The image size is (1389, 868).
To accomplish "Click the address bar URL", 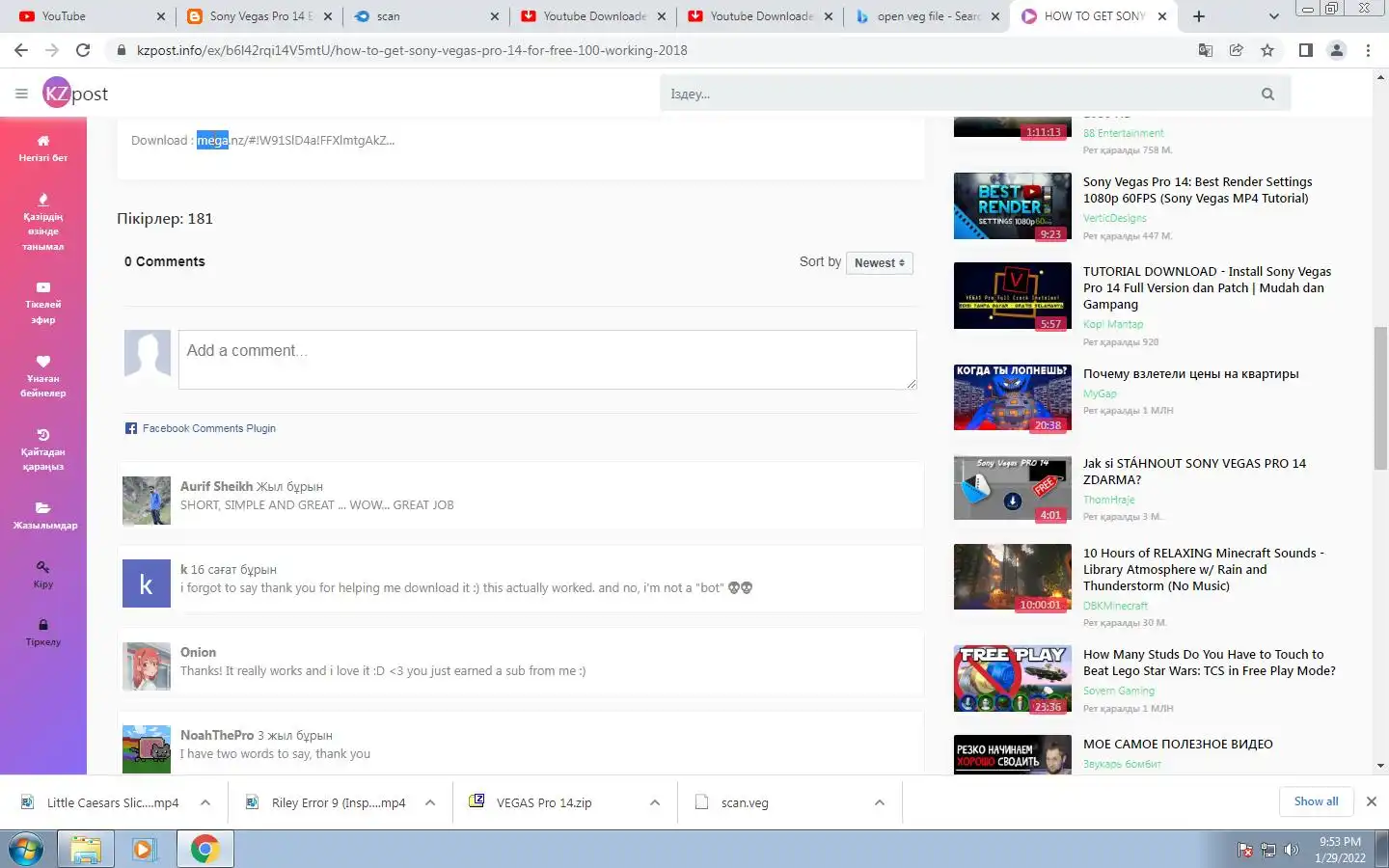I will 412,50.
